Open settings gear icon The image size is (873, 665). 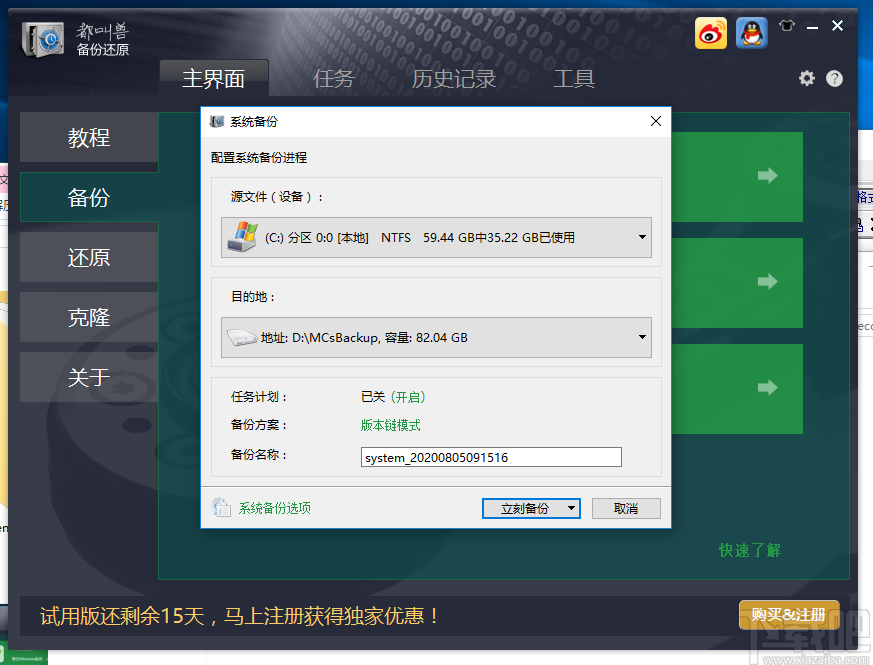[807, 79]
